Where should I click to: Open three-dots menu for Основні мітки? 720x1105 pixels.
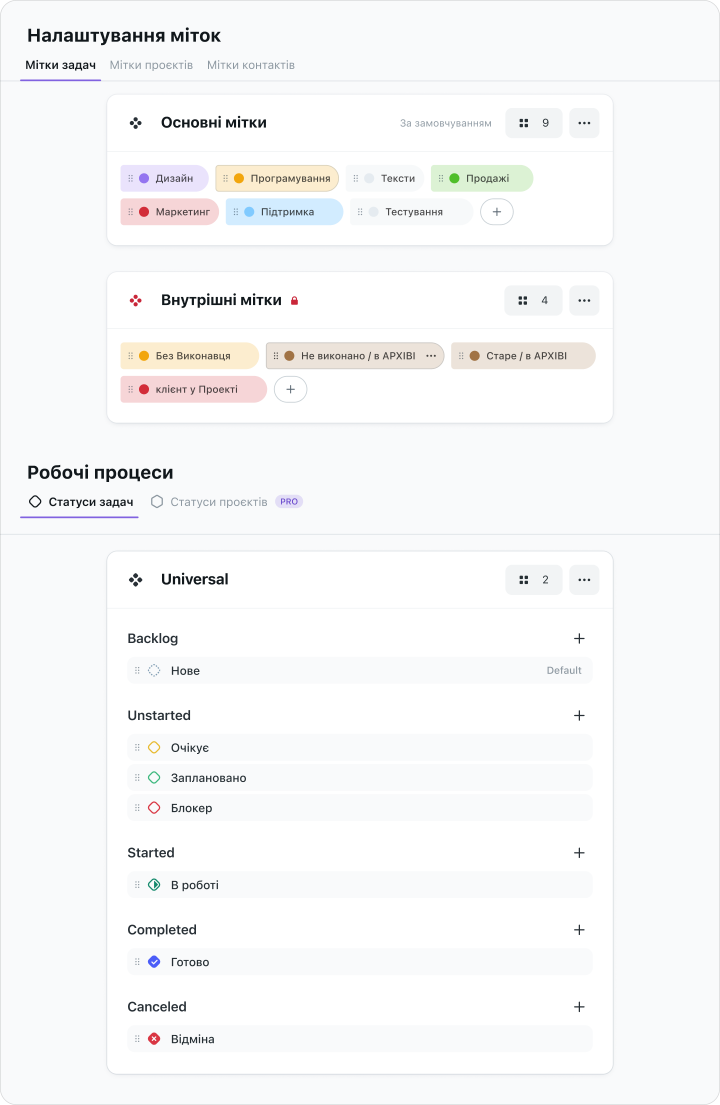click(x=584, y=123)
